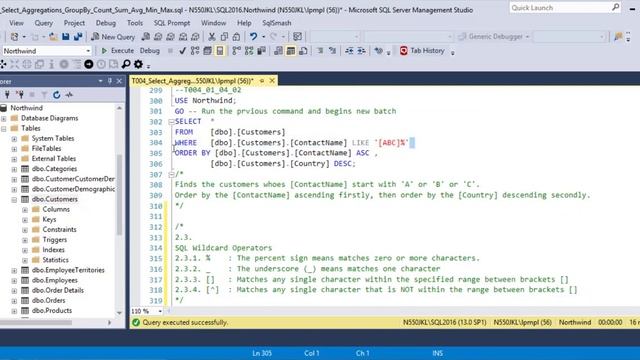Screen dimensions: 640x360
Task: Click the Undo arrow icon
Action: click(x=253, y=37)
